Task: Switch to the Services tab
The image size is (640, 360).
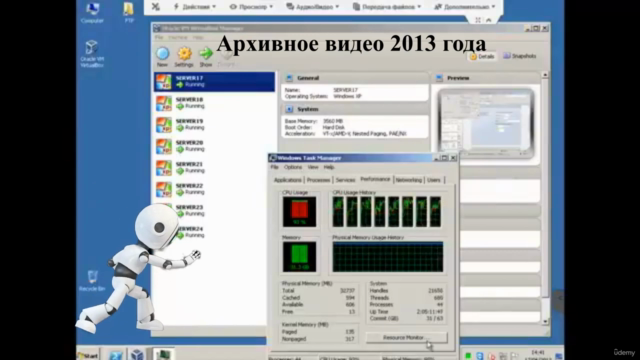Action: [x=345, y=180]
